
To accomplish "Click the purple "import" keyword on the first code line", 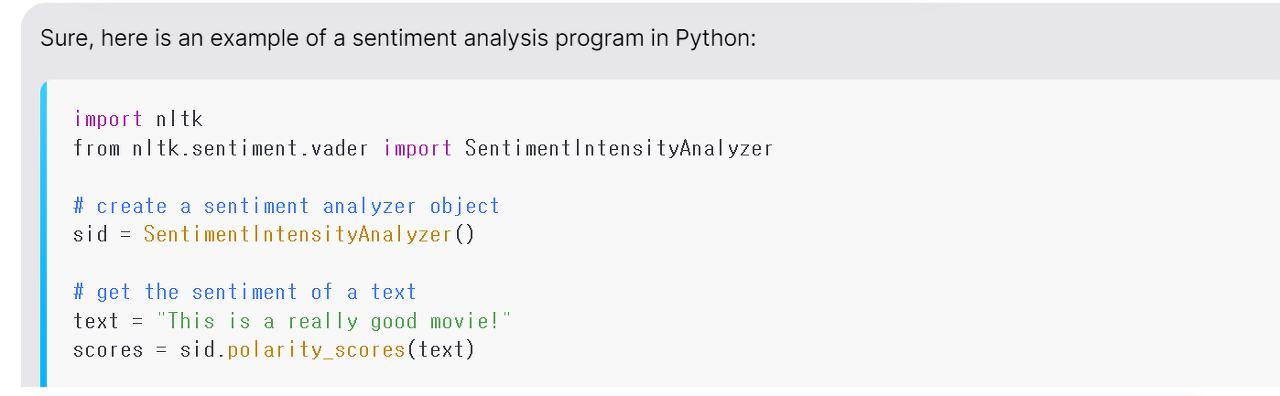I will pyautogui.click(x=109, y=119).
